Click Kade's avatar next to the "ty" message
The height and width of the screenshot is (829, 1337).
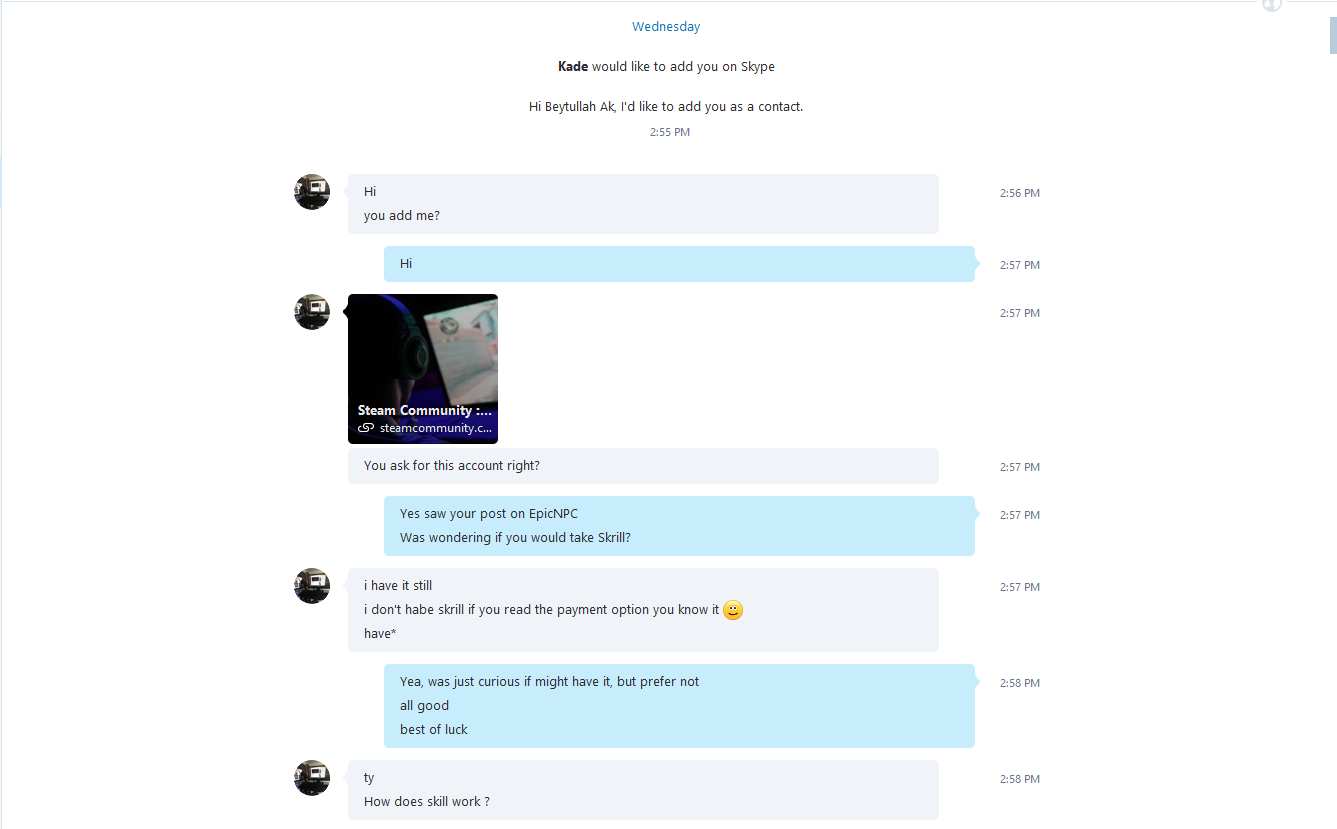tap(312, 778)
